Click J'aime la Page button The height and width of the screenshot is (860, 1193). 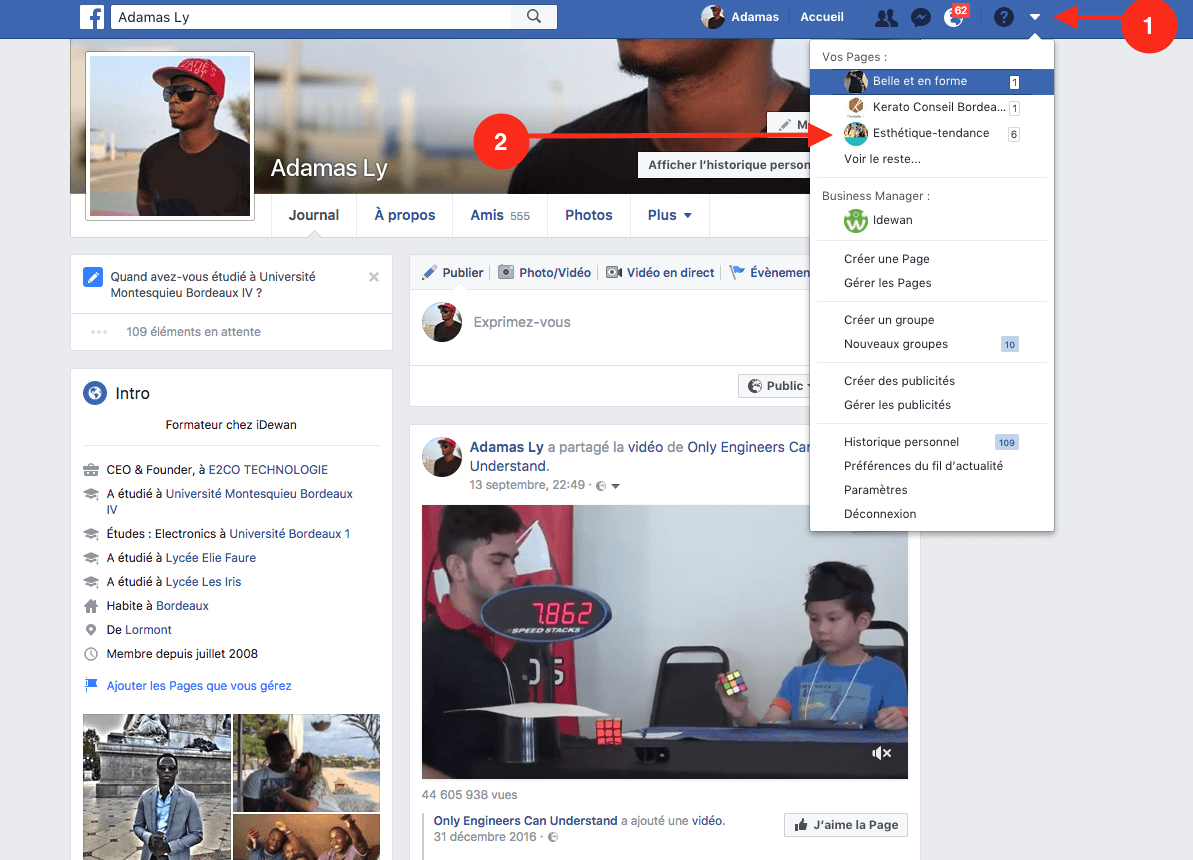pyautogui.click(x=846, y=825)
